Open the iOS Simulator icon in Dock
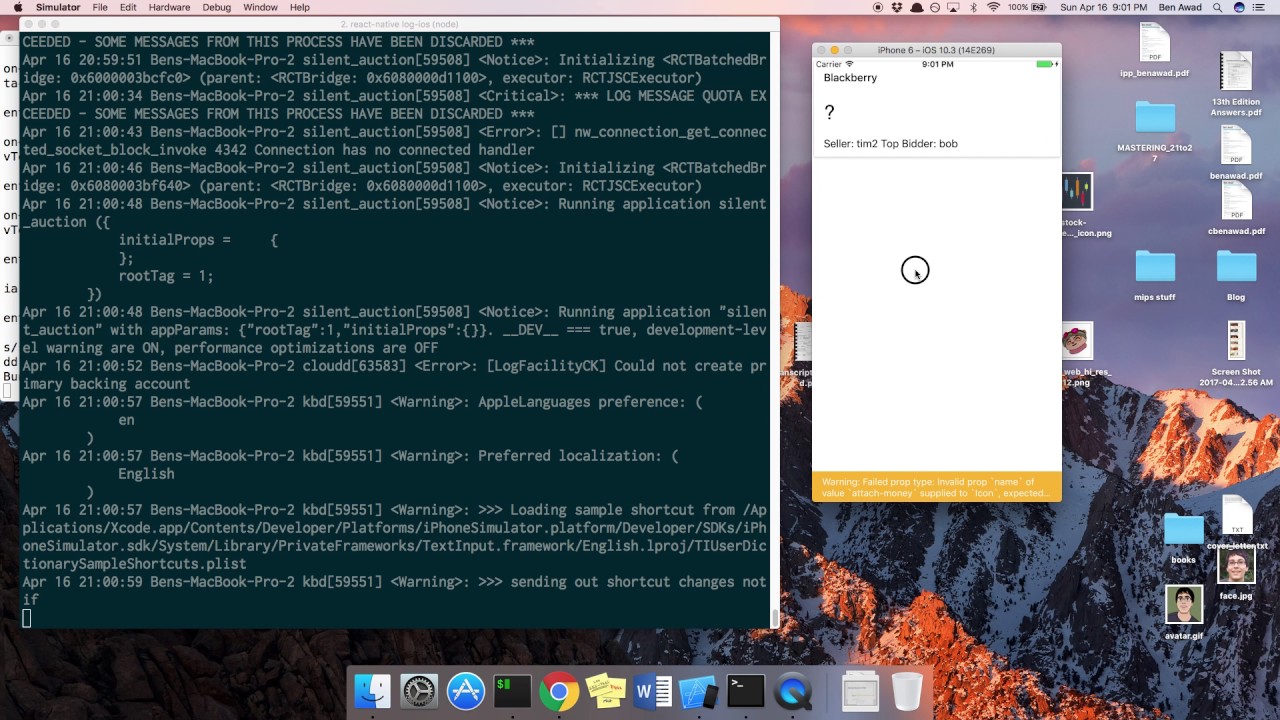The height and width of the screenshot is (720, 1280). (698, 691)
